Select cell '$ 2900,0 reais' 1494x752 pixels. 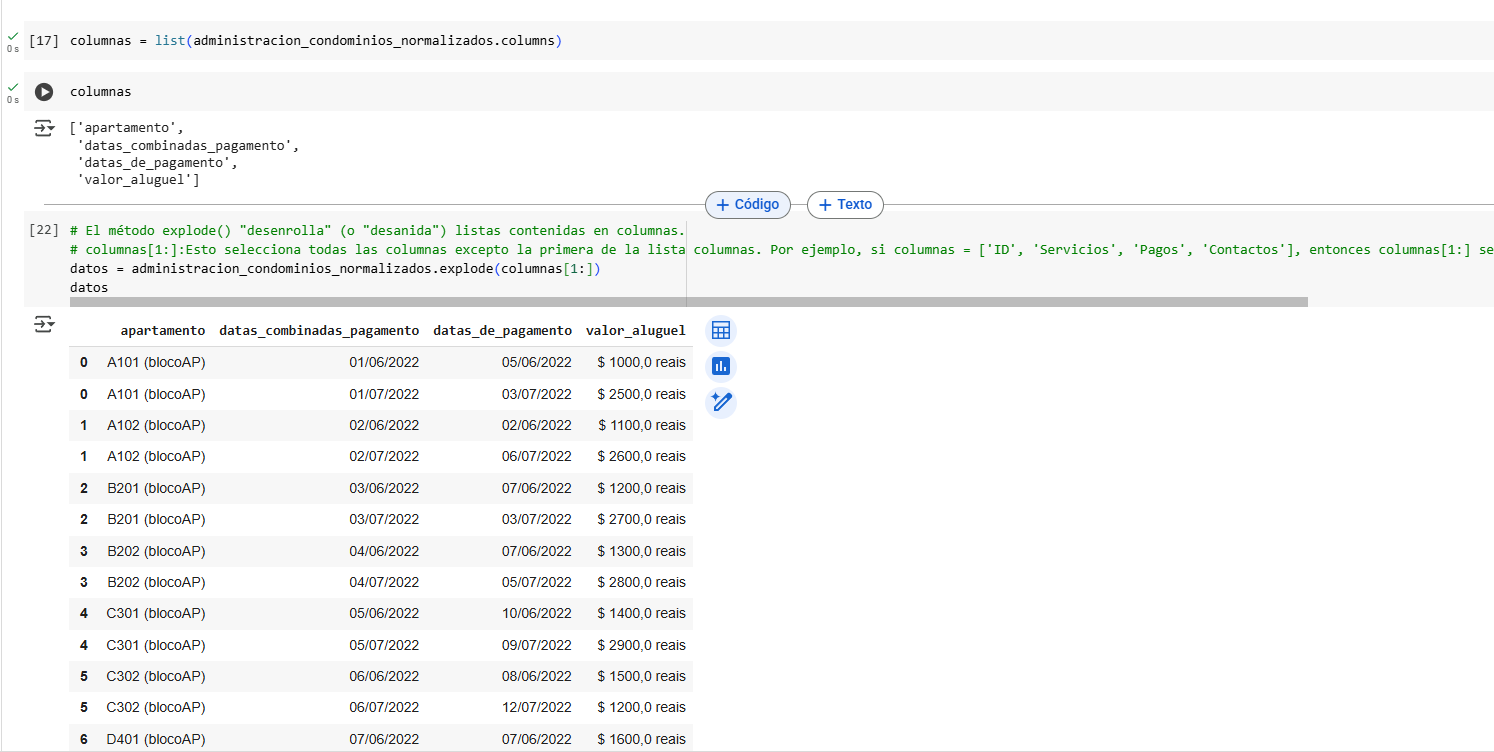click(x=641, y=645)
